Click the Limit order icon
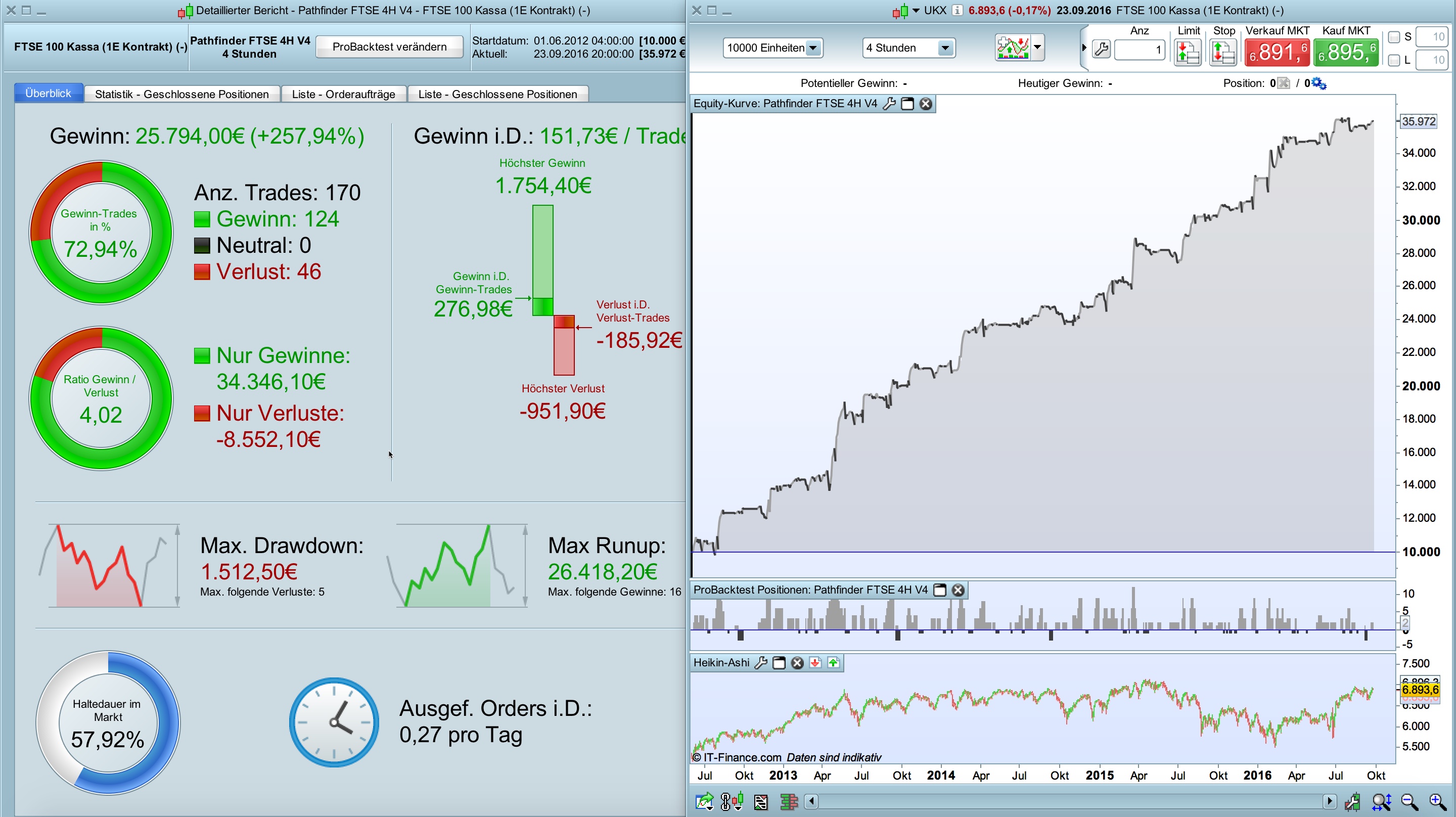This screenshot has height=817, width=1456. pos(1188,53)
